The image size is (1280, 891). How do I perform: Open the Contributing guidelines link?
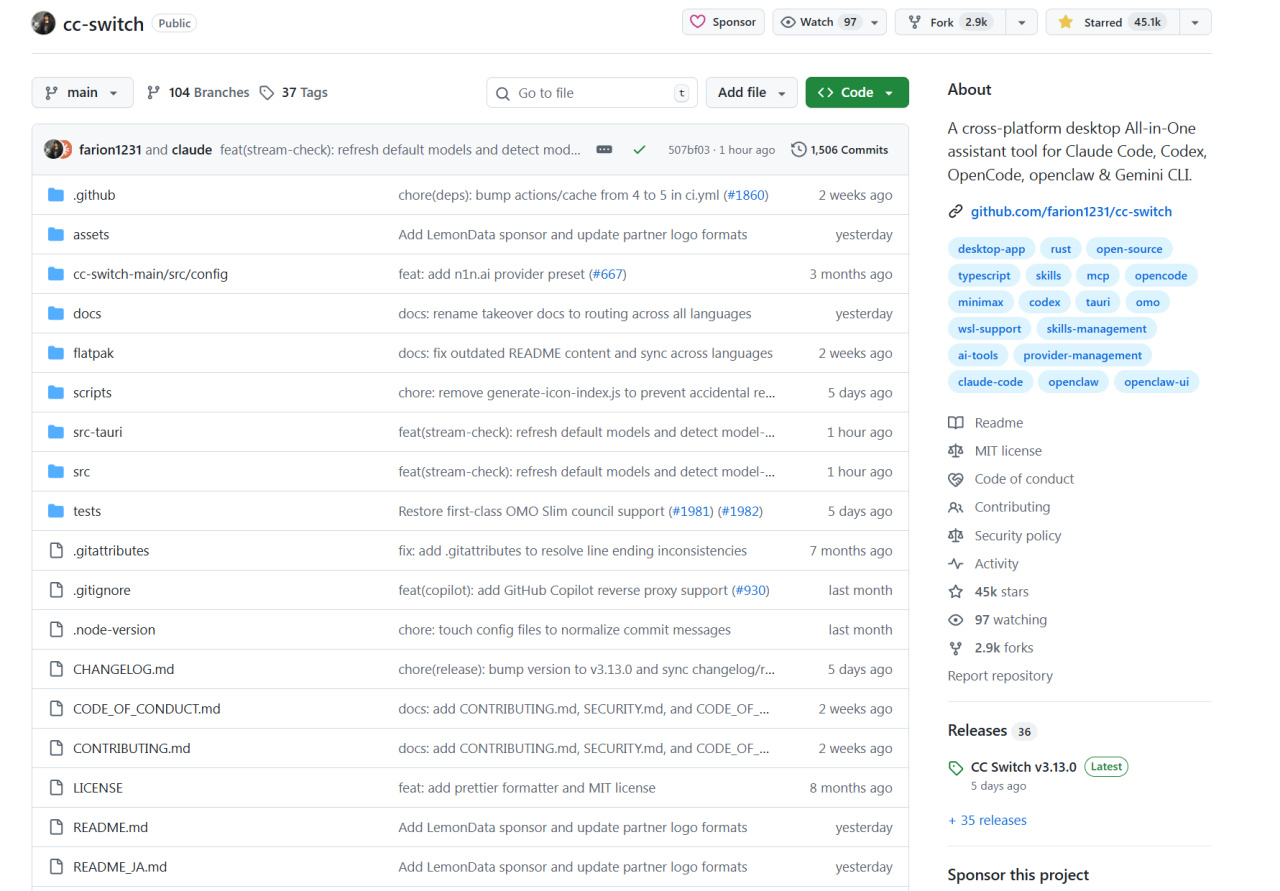(1012, 508)
